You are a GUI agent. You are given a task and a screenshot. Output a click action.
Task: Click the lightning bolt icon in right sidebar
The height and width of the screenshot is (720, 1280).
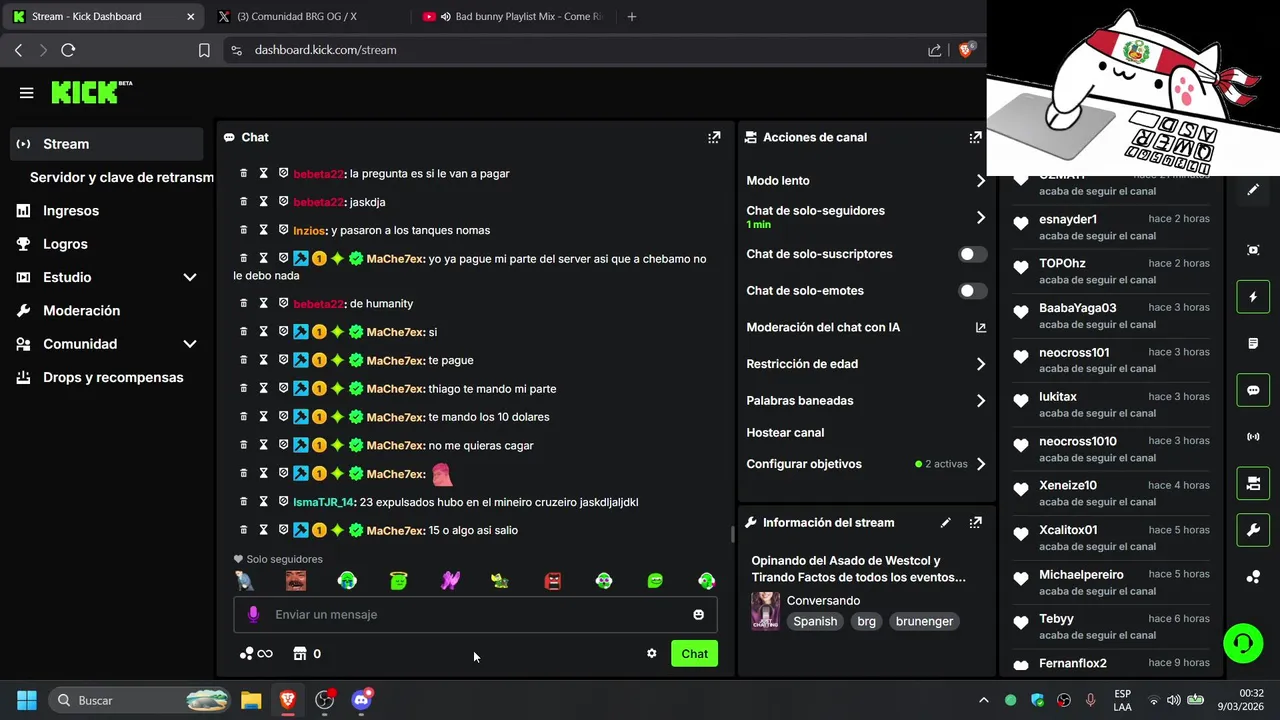point(1253,297)
